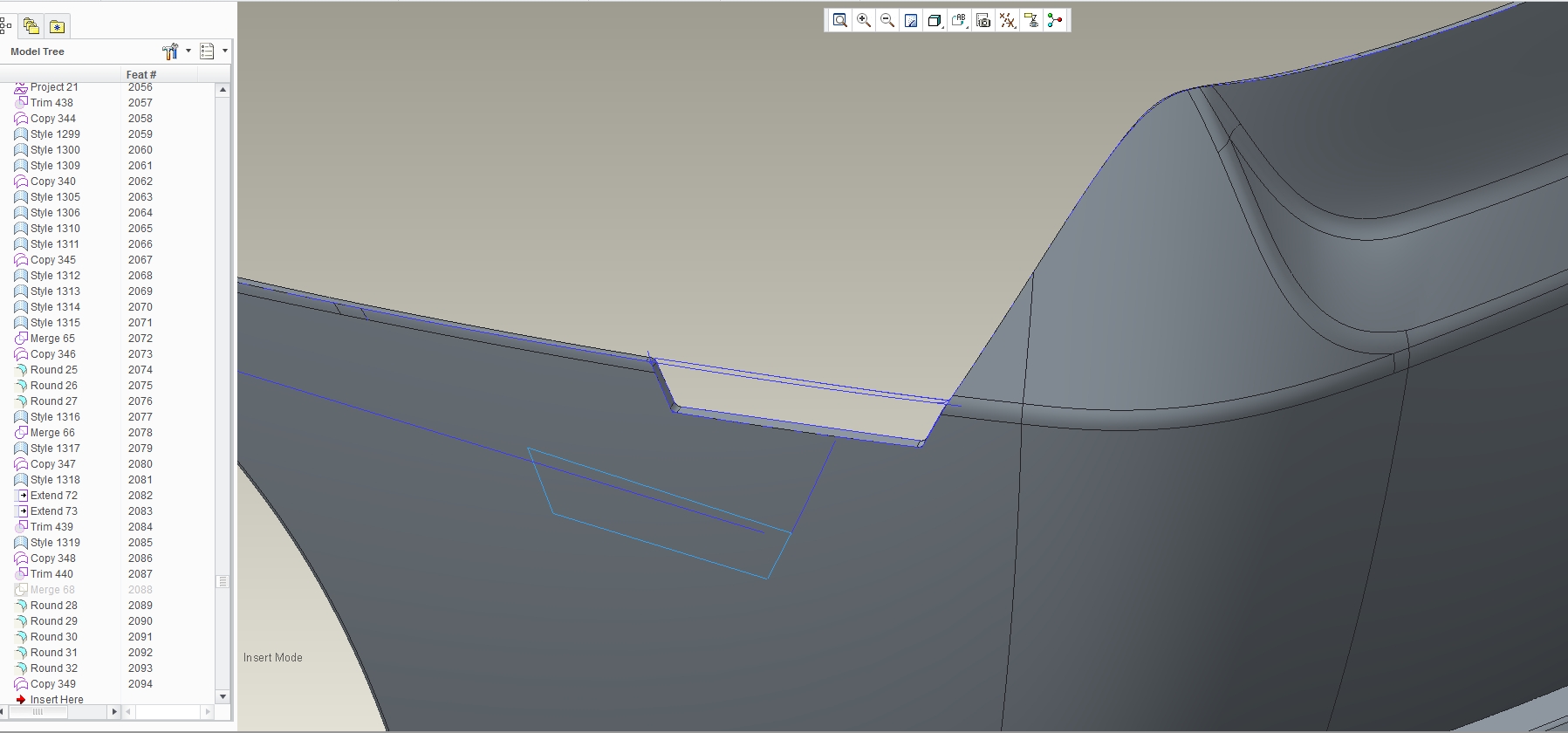Open the Saved Orientations icon
This screenshot has height=733, width=1568.
(x=959, y=20)
